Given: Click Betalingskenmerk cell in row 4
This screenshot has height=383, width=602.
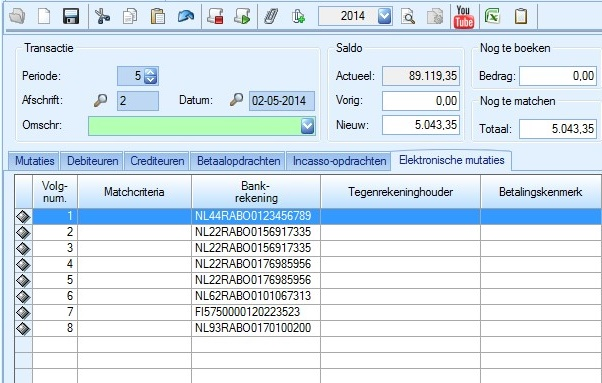Looking at the screenshot, I should [x=541, y=264].
